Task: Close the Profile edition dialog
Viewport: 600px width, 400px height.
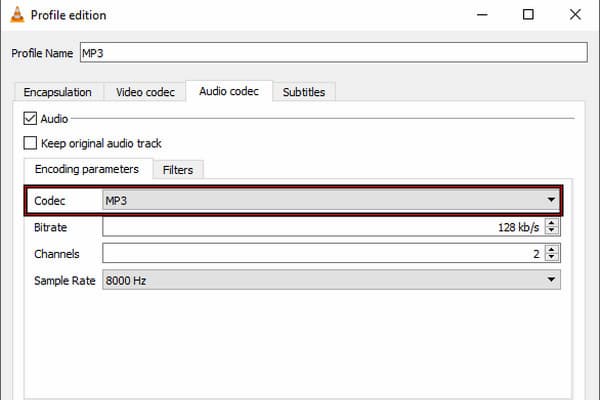Action: pos(575,15)
